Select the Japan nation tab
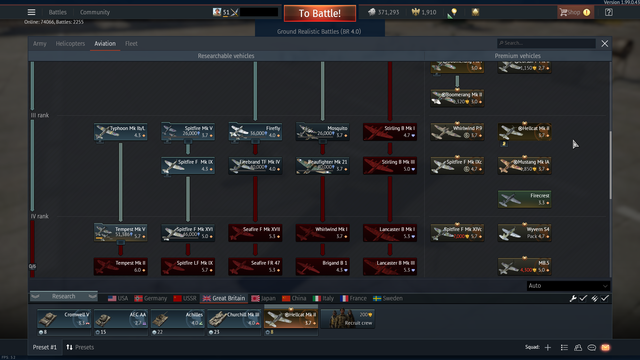Image resolution: width=640 pixels, height=360 pixels. click(263, 298)
